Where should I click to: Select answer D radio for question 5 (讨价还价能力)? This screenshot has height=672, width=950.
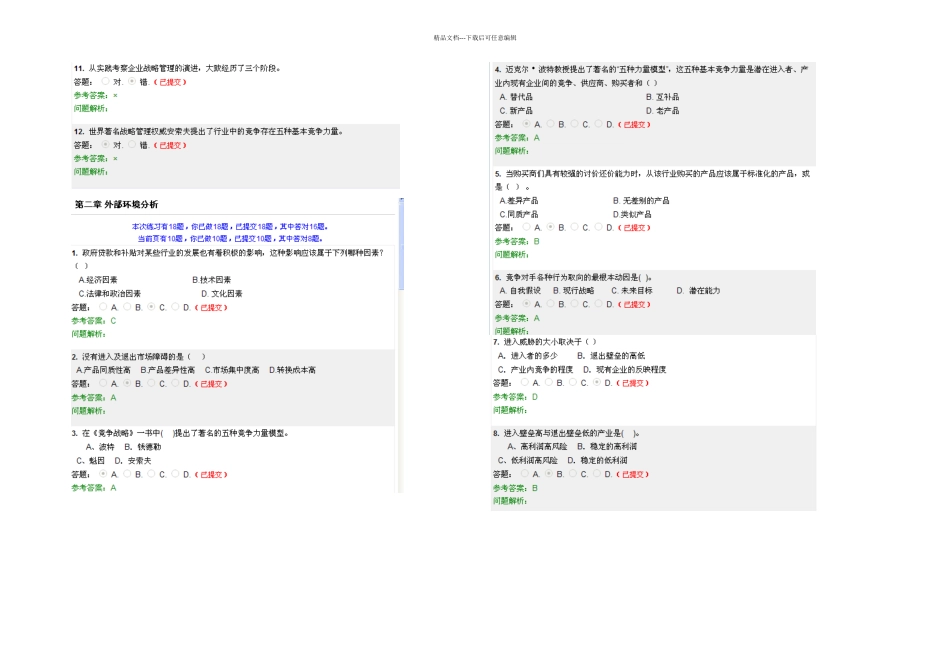598,227
